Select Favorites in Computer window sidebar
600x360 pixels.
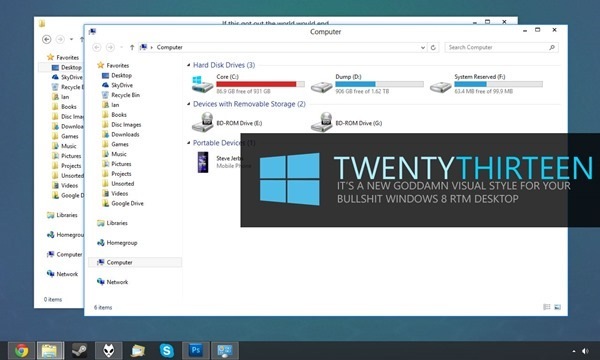point(113,65)
